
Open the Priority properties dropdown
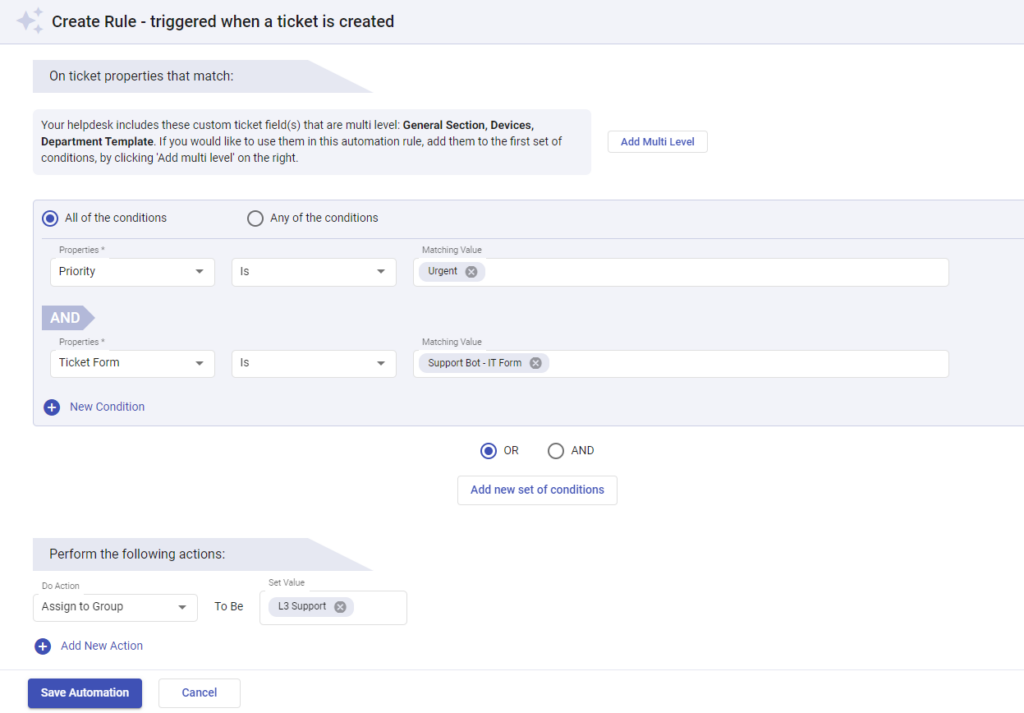click(x=131, y=271)
